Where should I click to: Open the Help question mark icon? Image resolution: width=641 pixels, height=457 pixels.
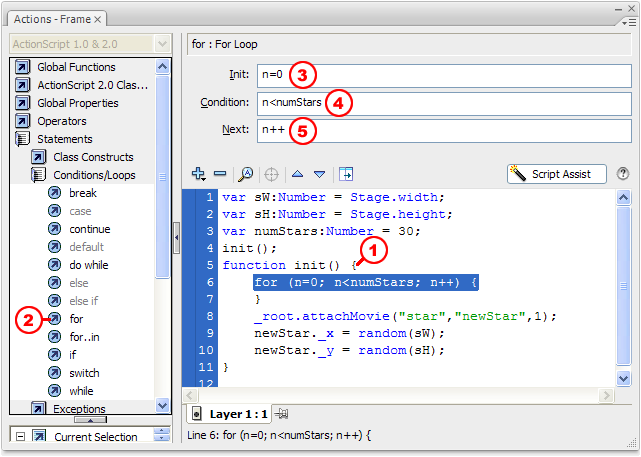click(x=623, y=174)
